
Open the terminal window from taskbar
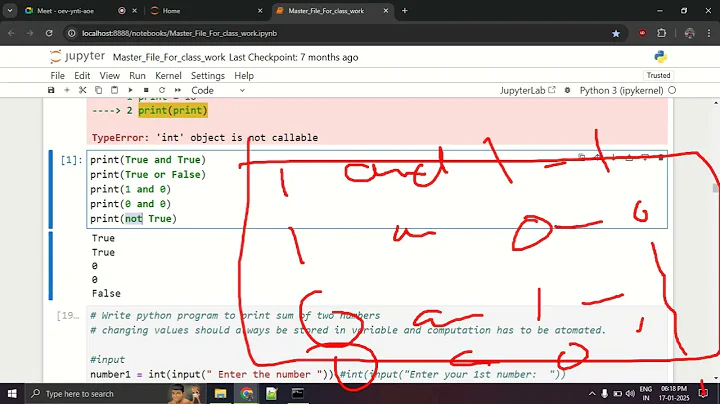click(x=298, y=393)
